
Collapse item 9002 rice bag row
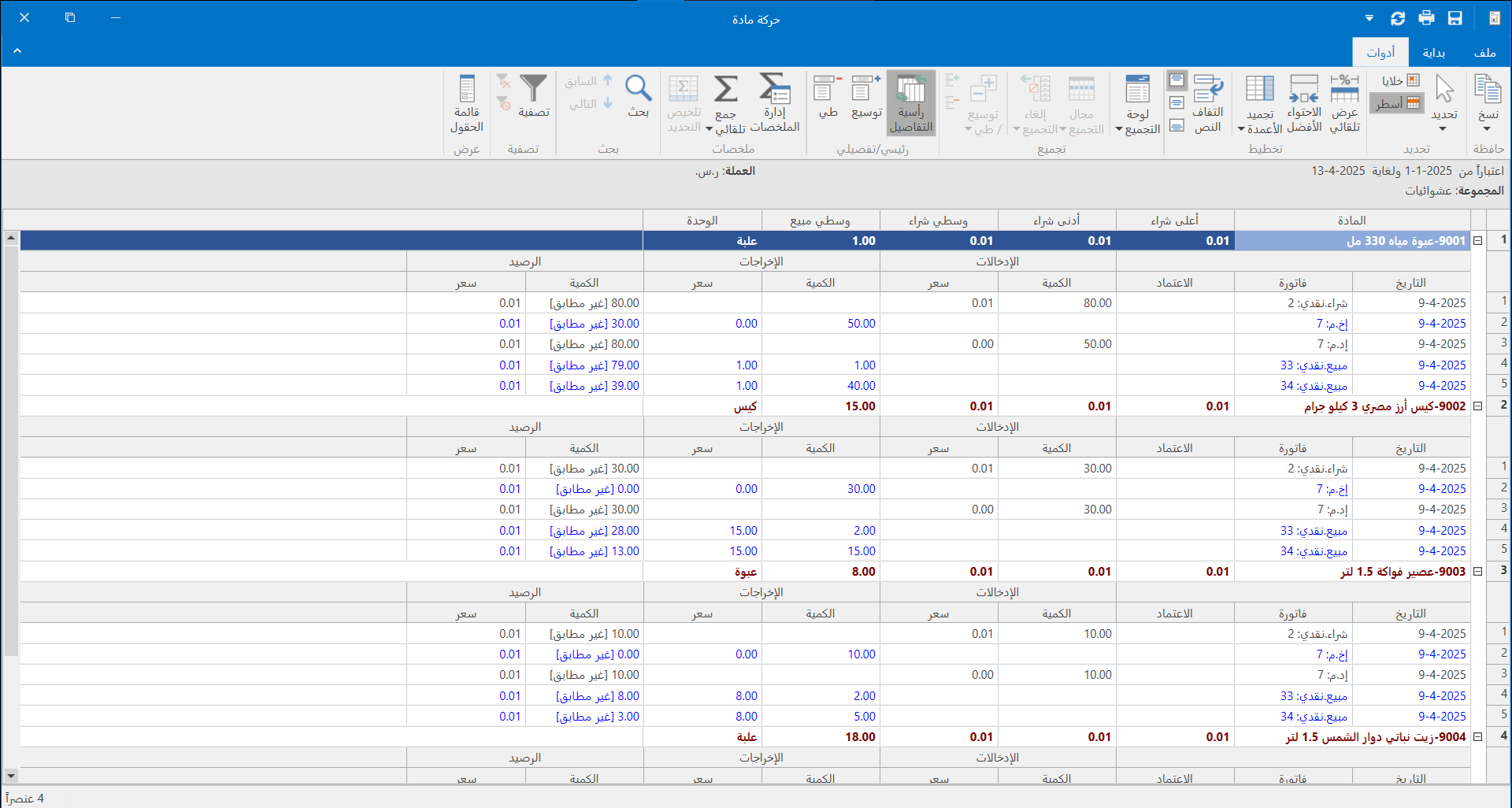coord(1478,406)
